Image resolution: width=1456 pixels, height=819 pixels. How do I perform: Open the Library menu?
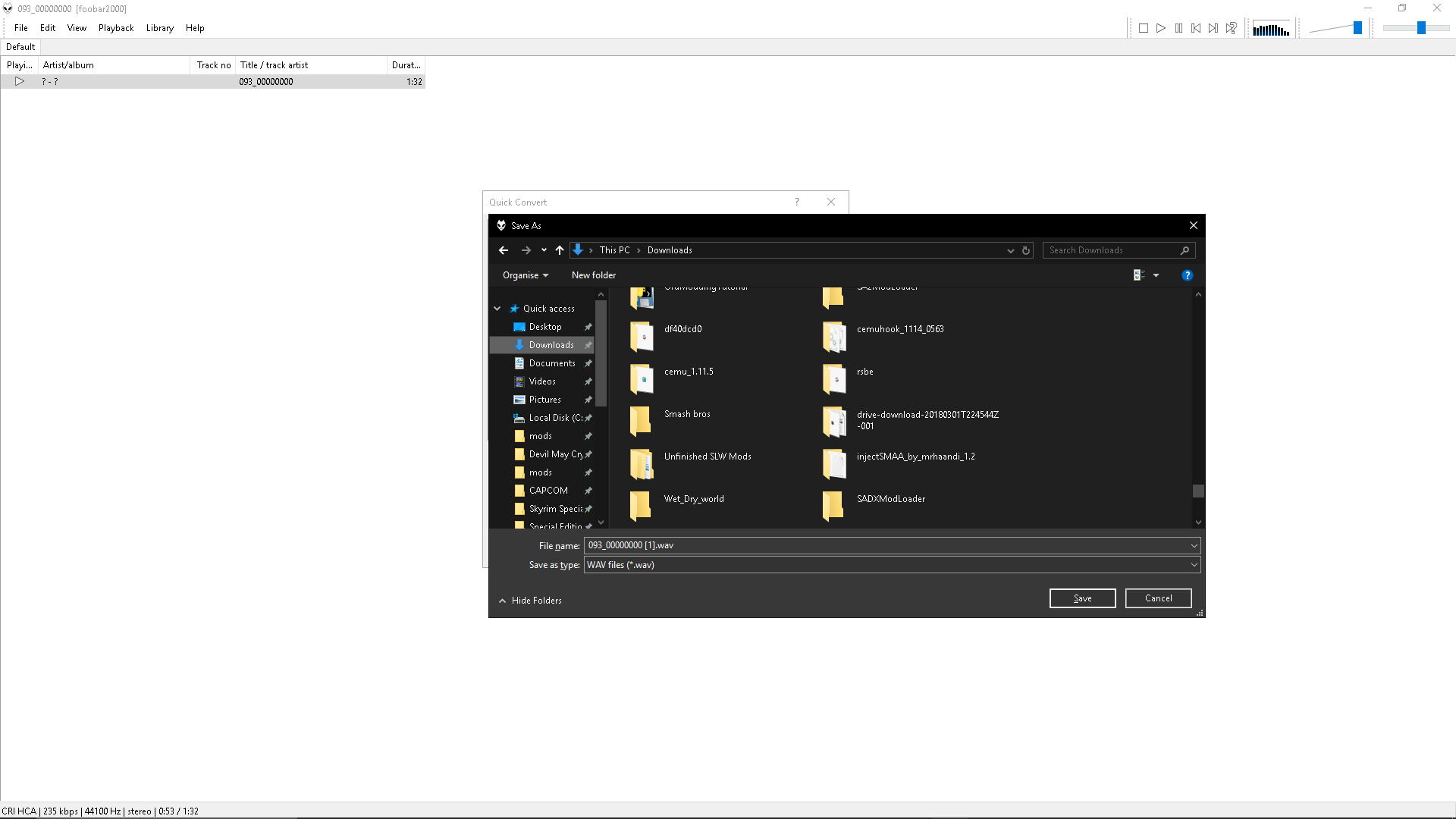pyautogui.click(x=160, y=28)
